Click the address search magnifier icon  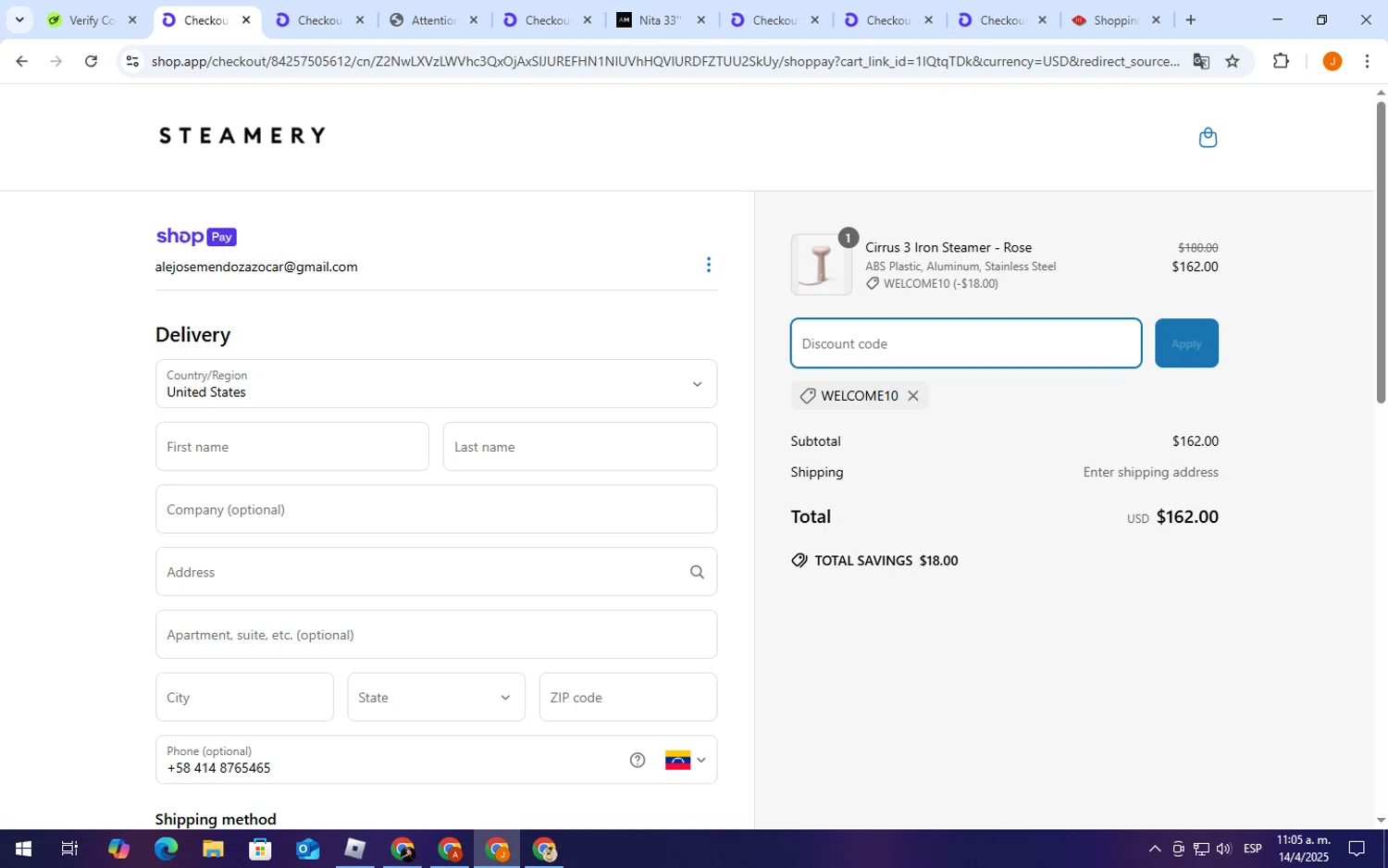tap(697, 572)
